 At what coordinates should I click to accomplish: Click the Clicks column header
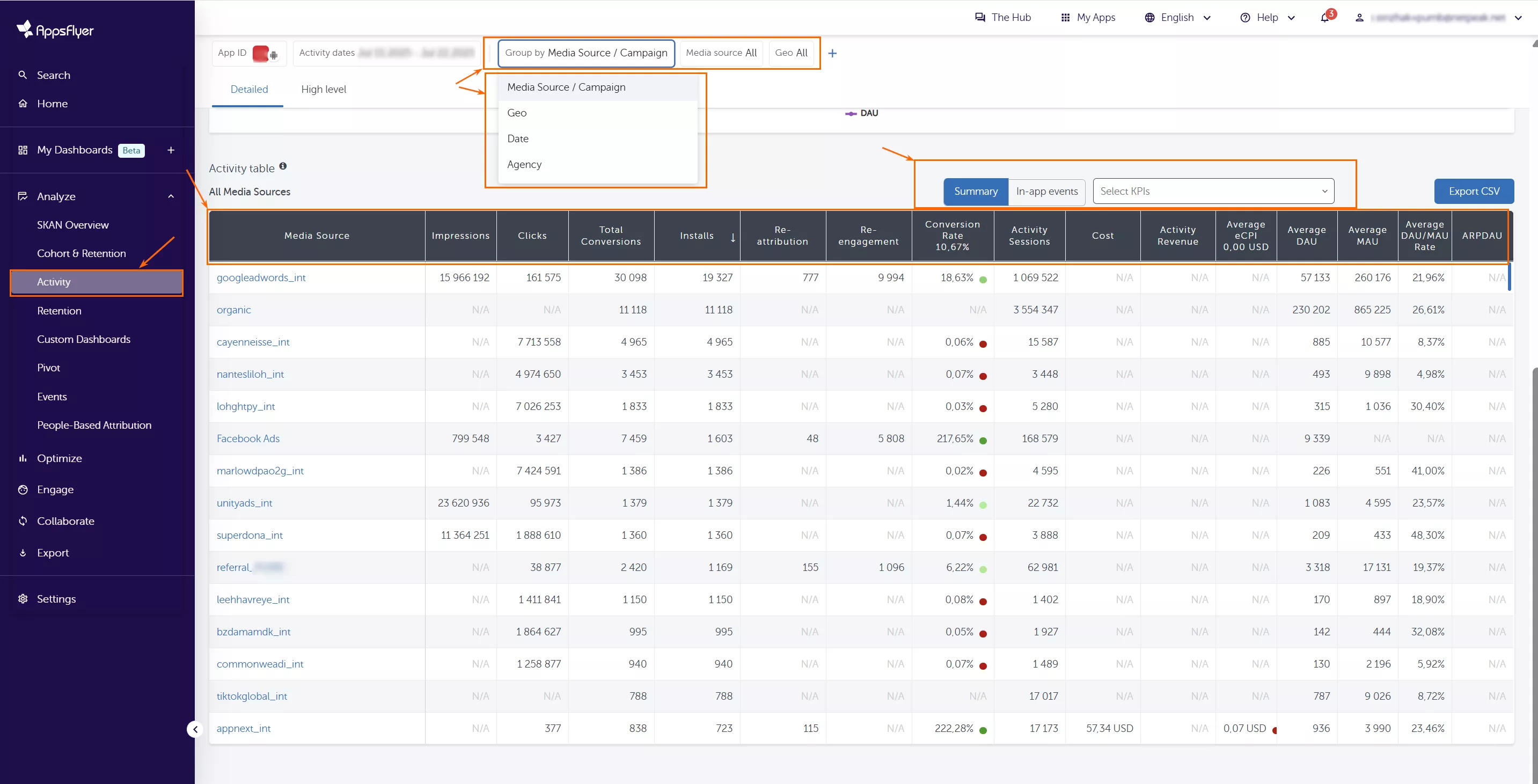[x=532, y=236]
